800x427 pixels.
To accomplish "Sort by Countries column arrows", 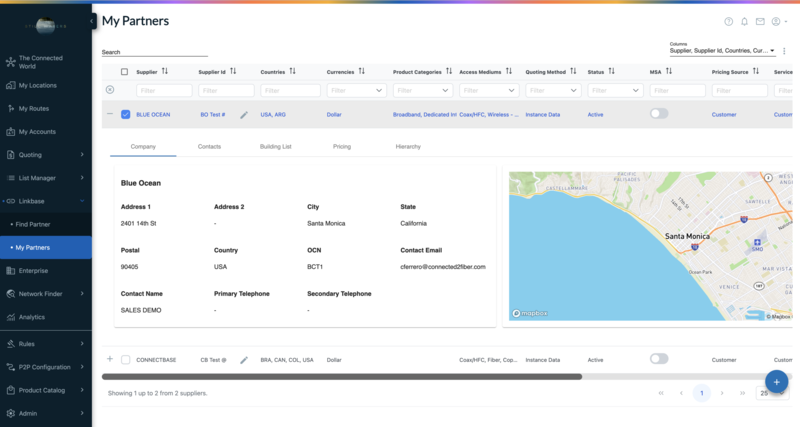I will tap(292, 71).
